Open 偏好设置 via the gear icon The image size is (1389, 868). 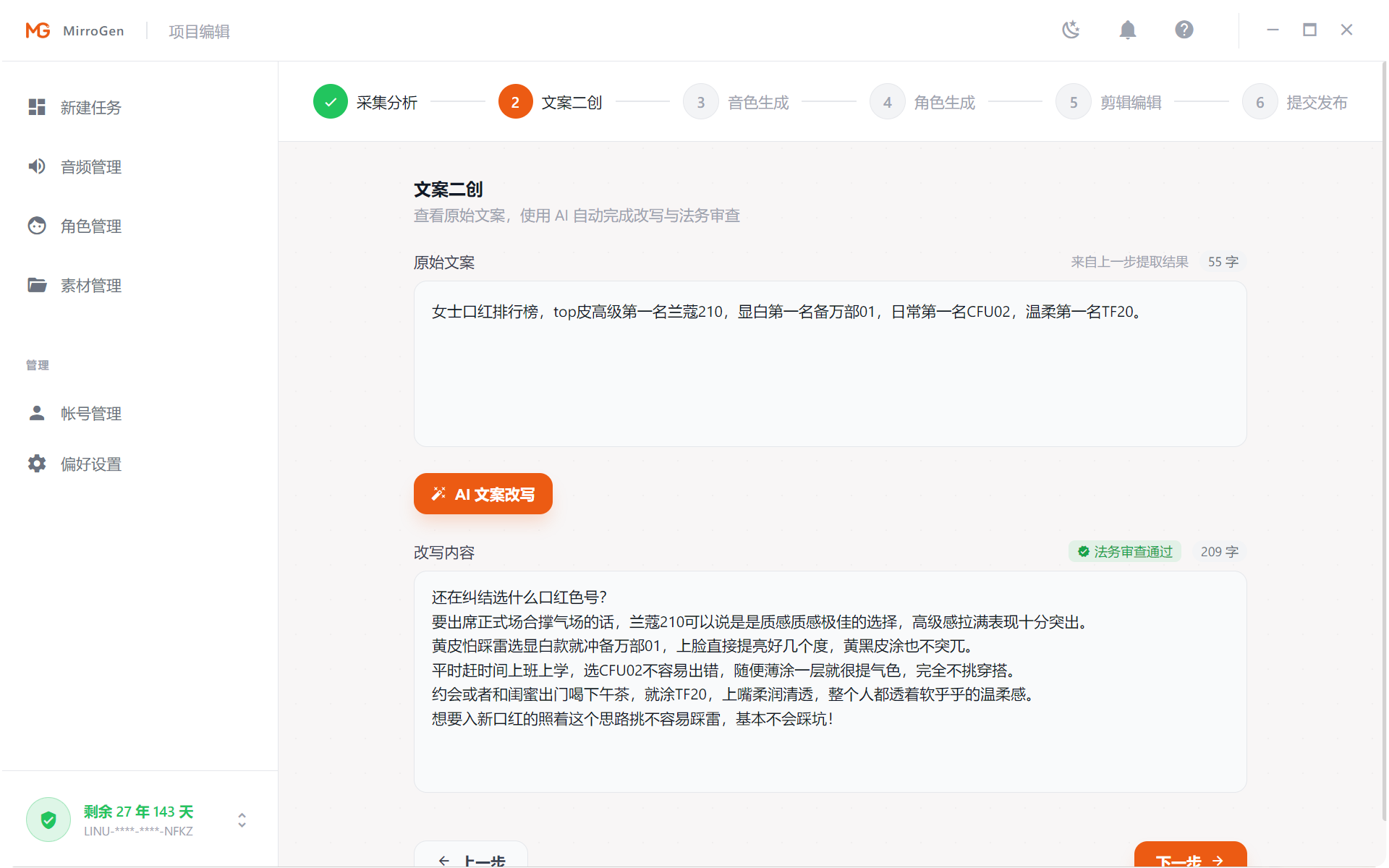point(37,464)
